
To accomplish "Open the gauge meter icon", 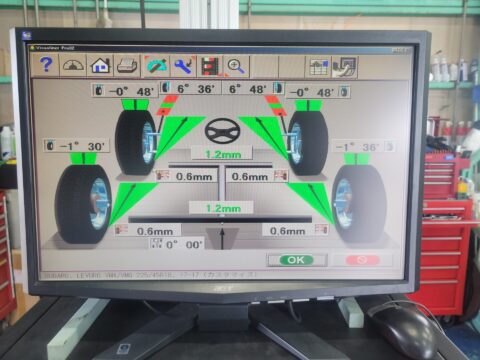I will [73, 65].
